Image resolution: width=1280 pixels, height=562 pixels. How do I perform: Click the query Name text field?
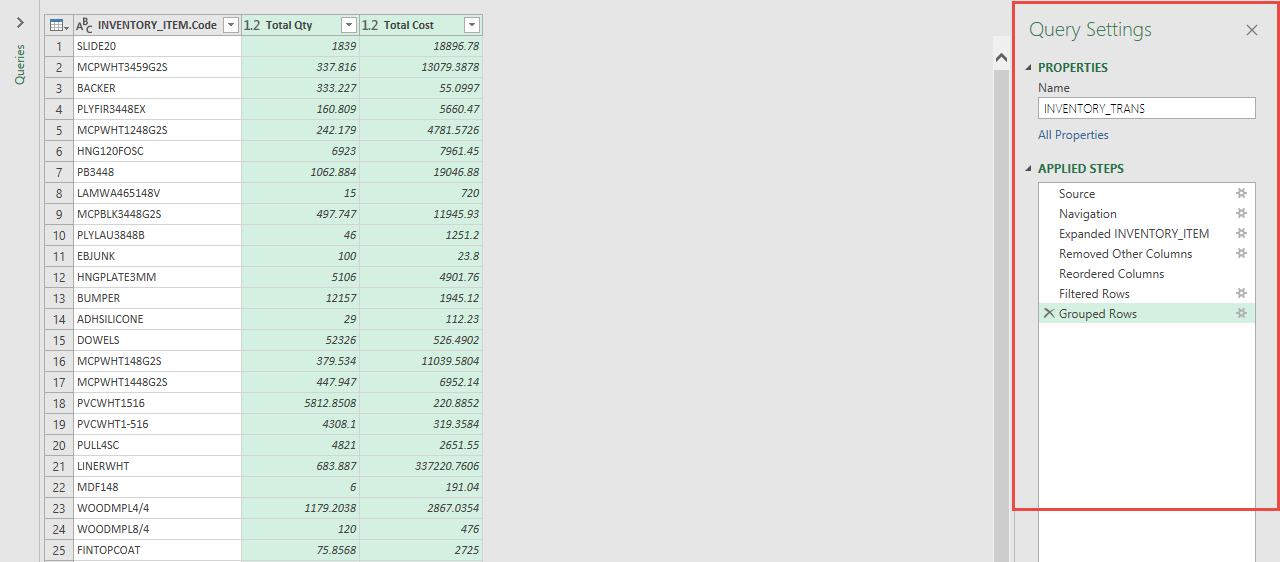pyautogui.click(x=1146, y=108)
